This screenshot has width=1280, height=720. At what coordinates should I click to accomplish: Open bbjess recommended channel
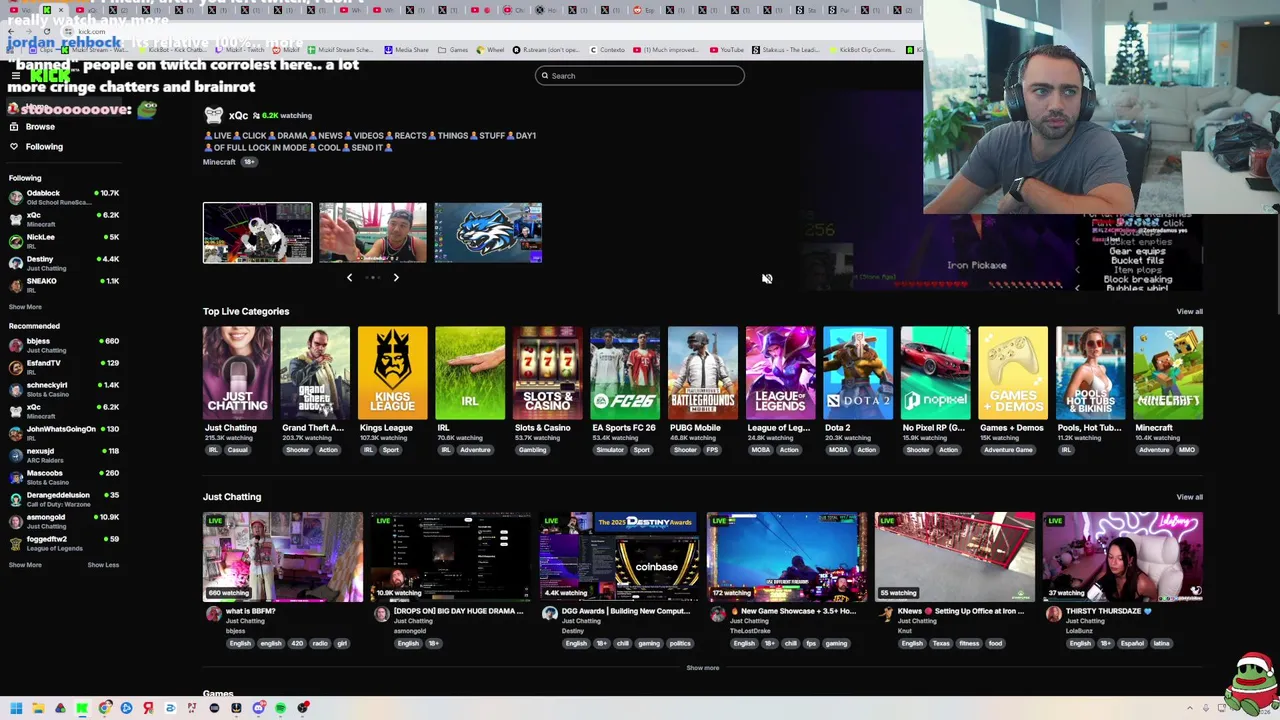tap(63, 345)
